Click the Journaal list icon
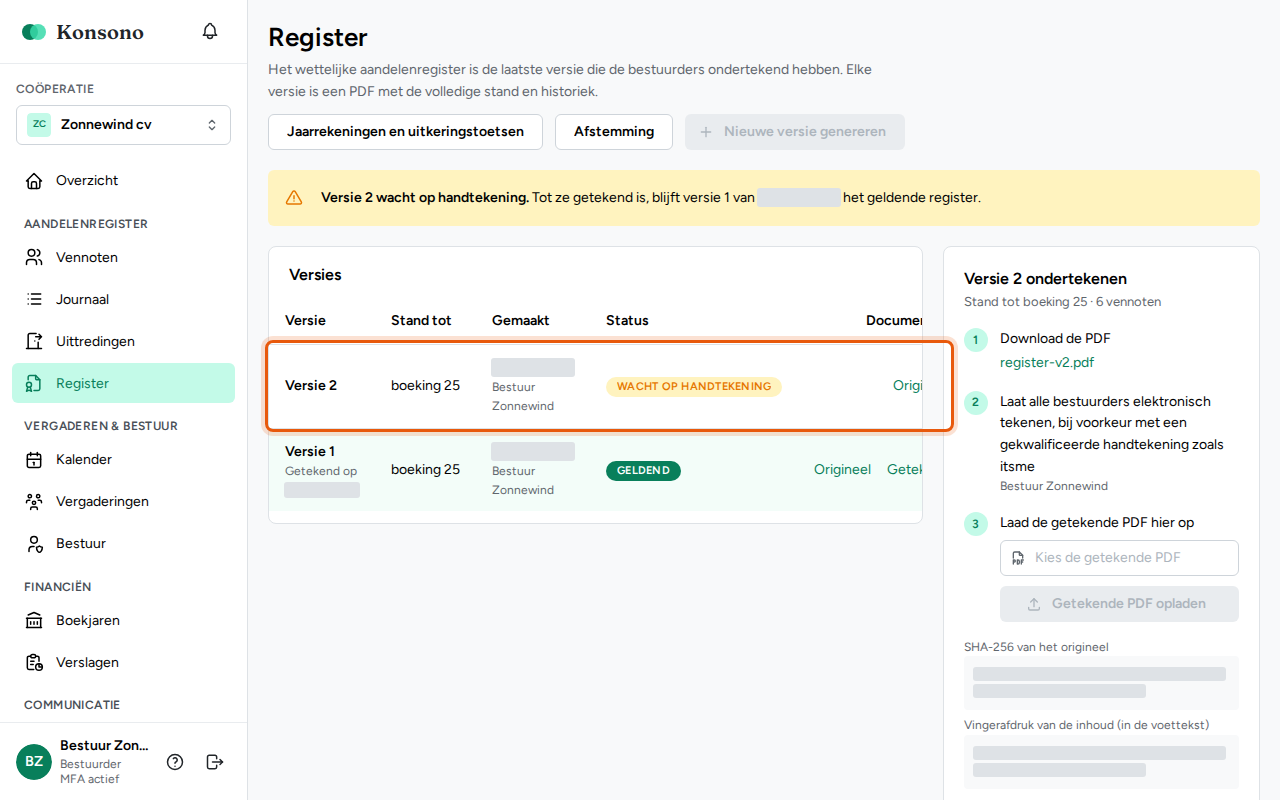1280x800 pixels. pos(35,300)
